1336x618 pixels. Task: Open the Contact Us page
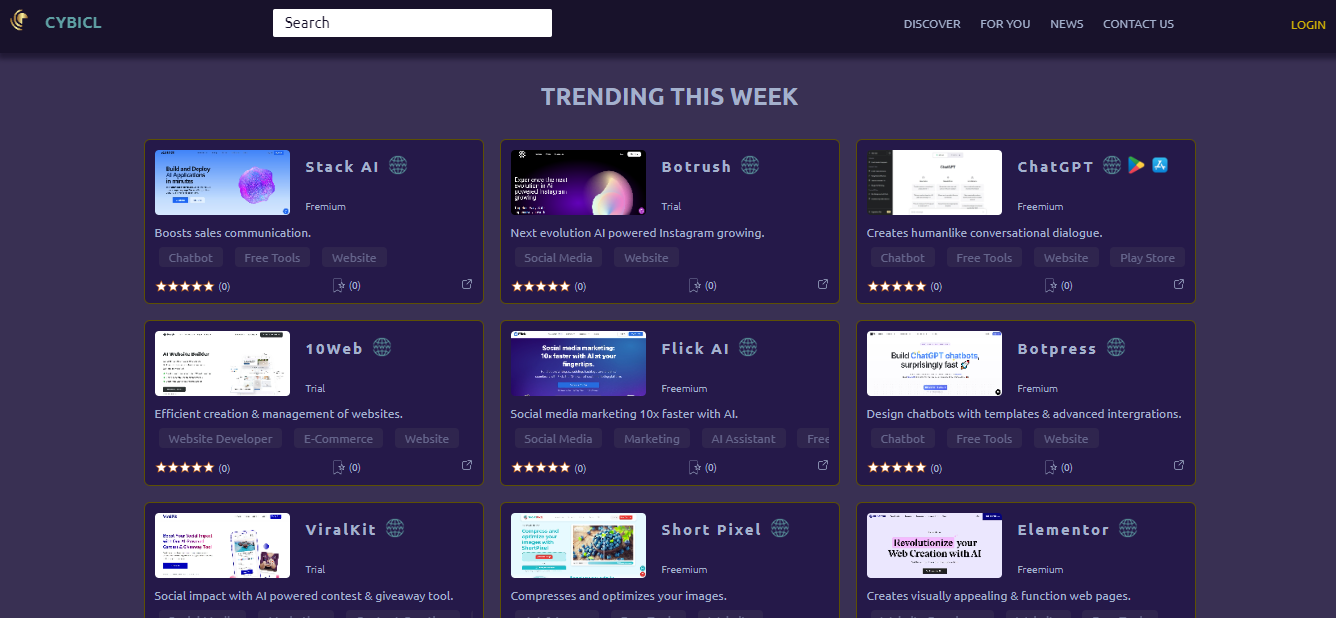[x=1138, y=24]
